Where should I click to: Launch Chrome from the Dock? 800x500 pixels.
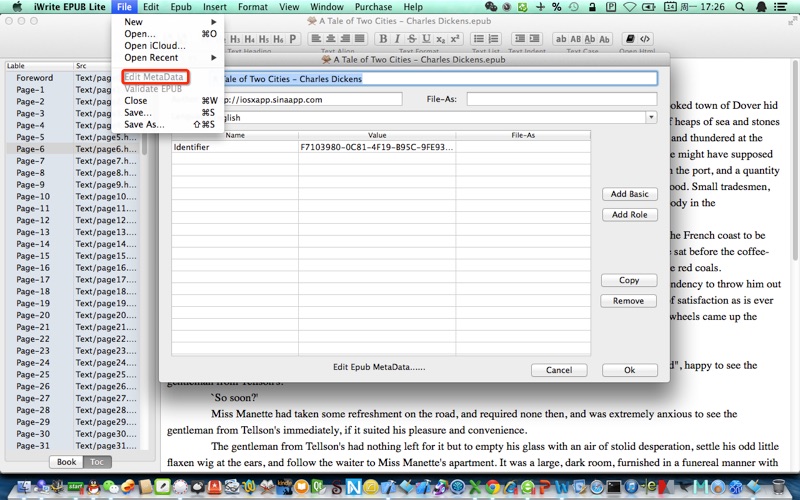coord(492,487)
